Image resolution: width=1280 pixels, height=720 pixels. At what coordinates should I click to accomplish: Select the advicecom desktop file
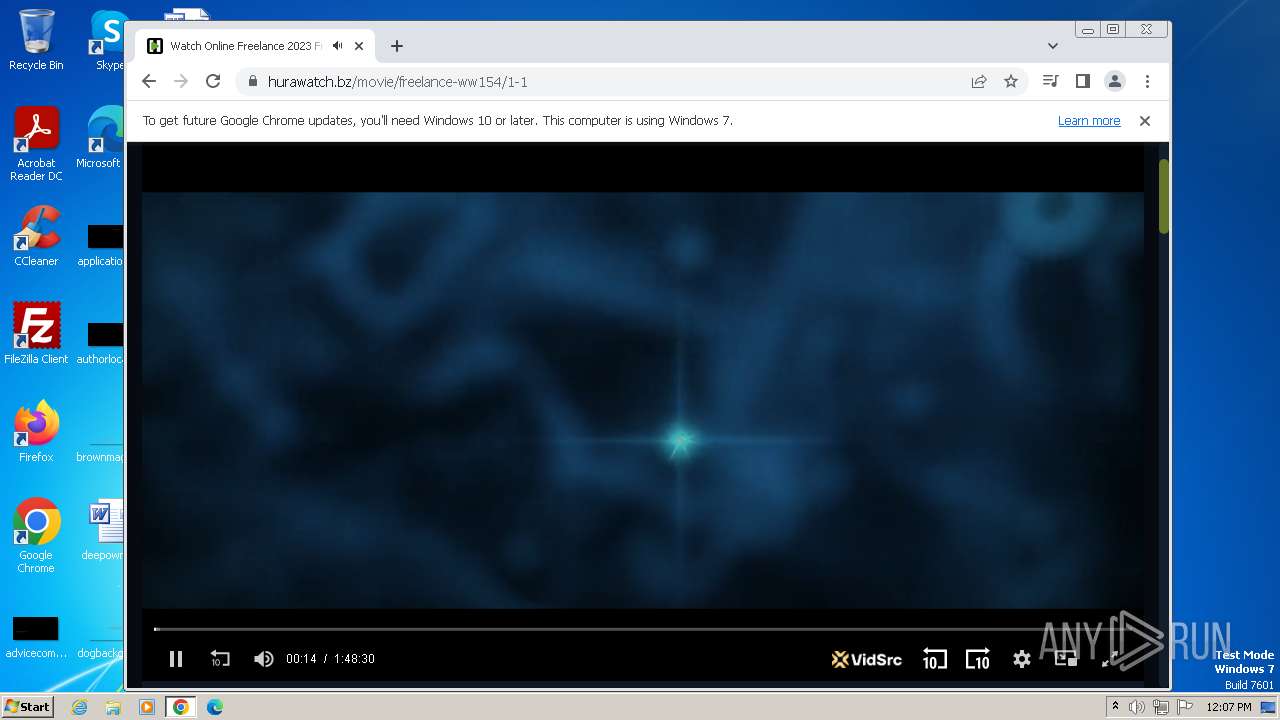[x=36, y=638]
